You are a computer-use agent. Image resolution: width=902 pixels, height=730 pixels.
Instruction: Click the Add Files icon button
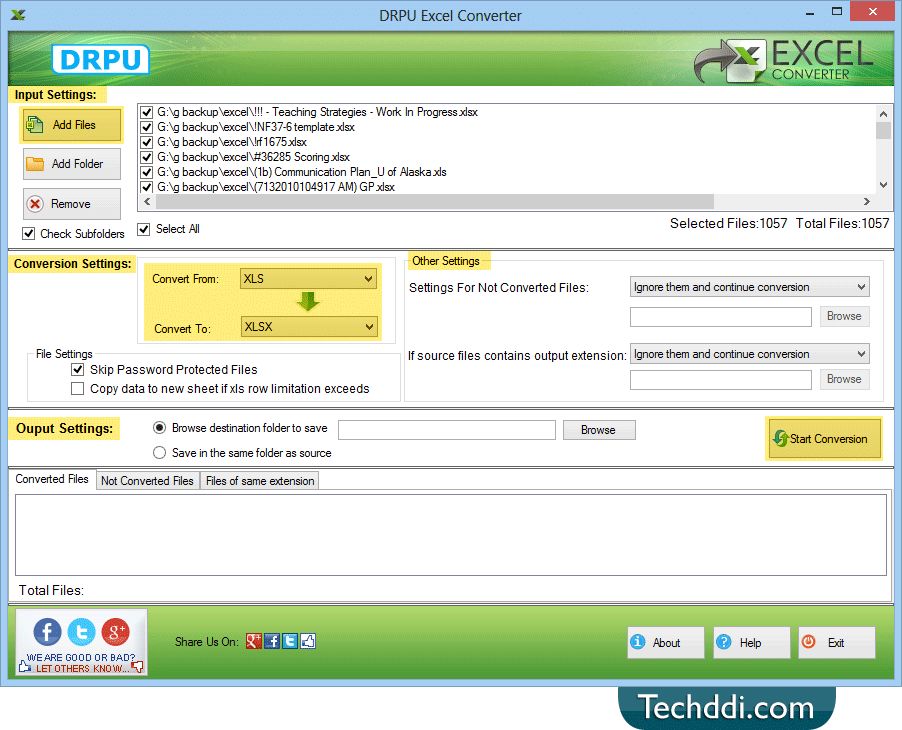point(35,125)
